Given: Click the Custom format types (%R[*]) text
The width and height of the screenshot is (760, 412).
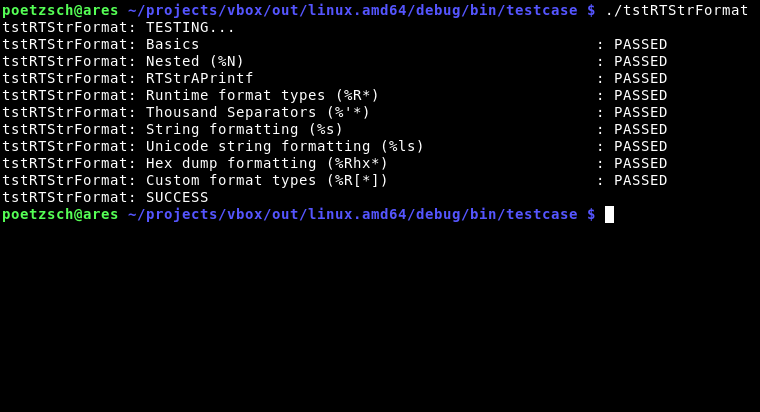Looking at the screenshot, I should point(267,180).
